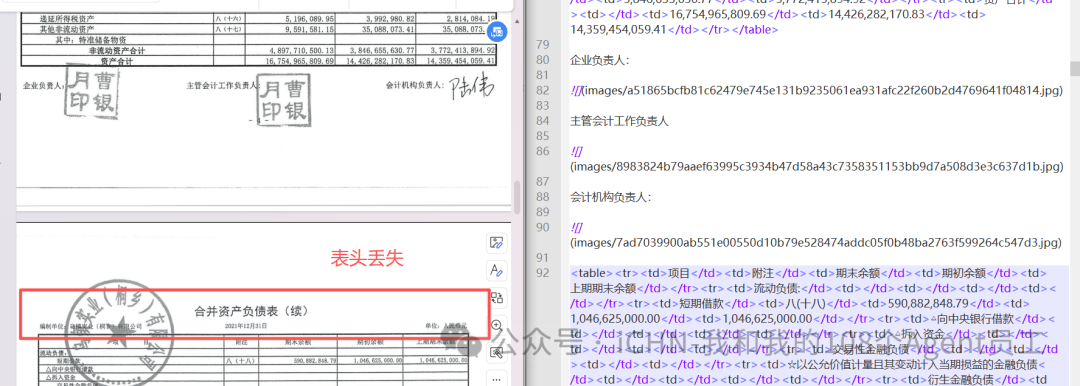Click the blue convert-to-Word floating button

497,32
